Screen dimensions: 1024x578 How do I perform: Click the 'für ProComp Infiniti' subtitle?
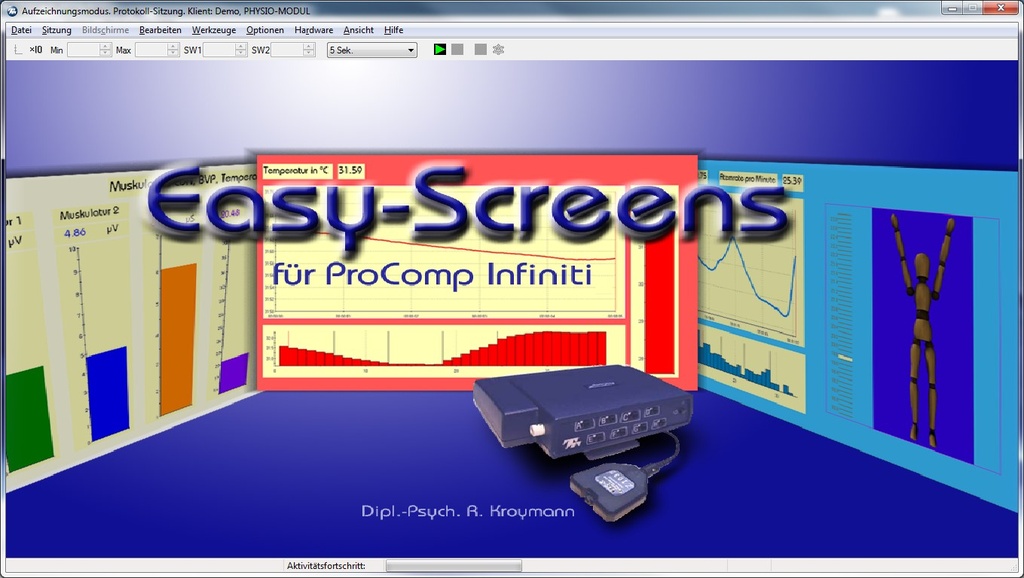[x=432, y=274]
